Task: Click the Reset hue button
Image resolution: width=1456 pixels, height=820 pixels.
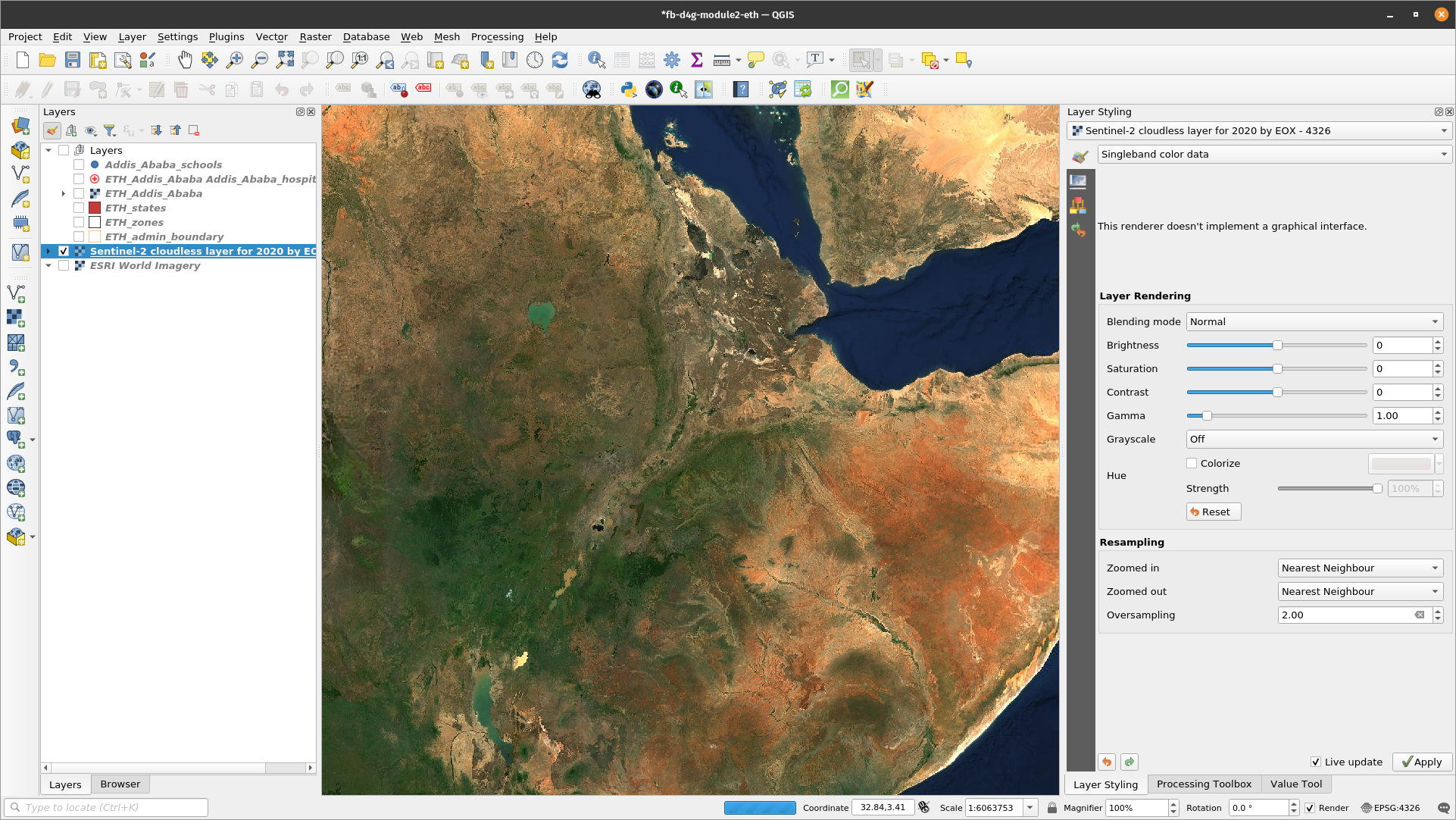Action: pos(1213,511)
